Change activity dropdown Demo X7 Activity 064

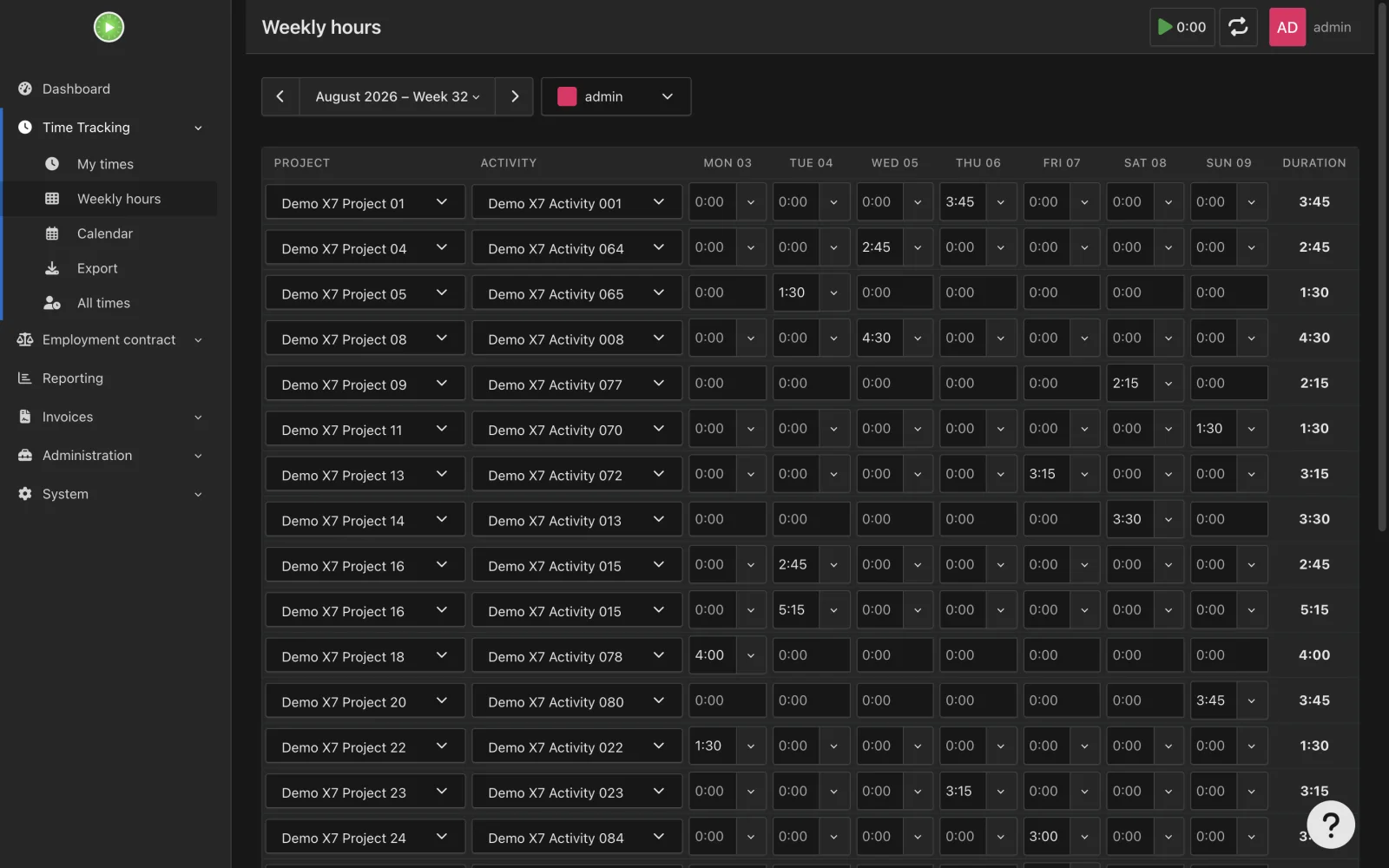(x=576, y=248)
